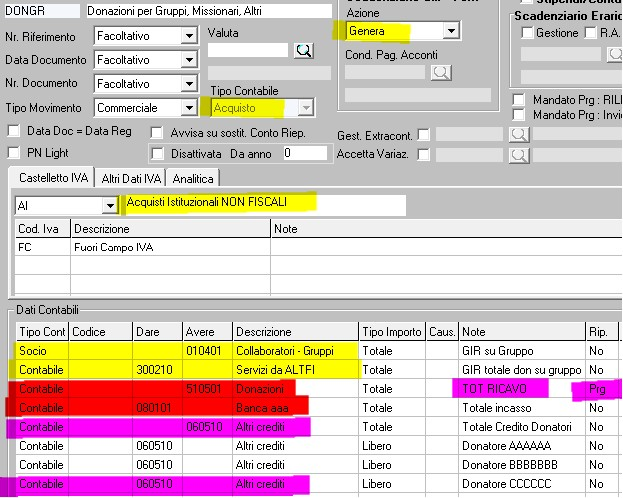Expand the Nr. Riferimento dropdown
This screenshot has height=498, width=623.
point(189,36)
